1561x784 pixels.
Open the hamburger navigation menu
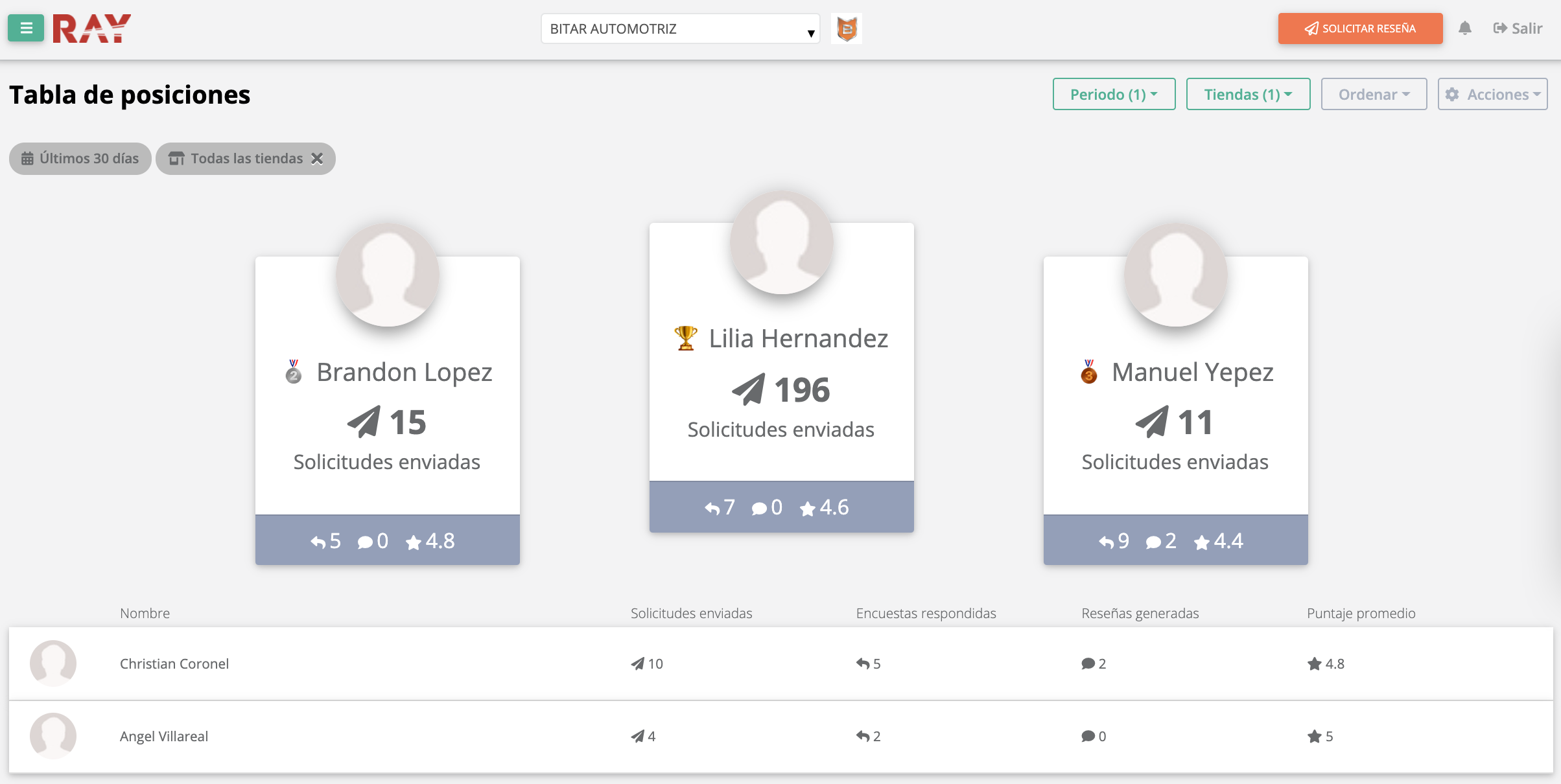[x=25, y=28]
